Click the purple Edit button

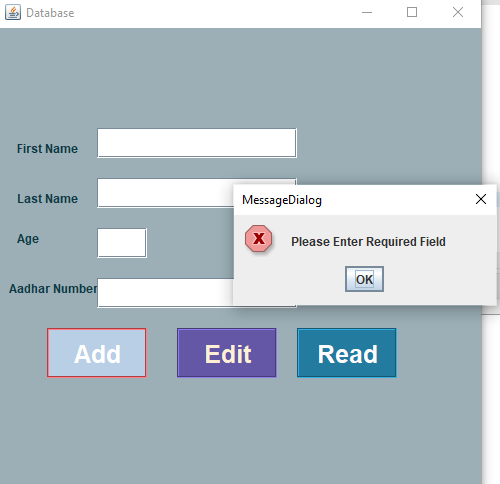tap(227, 353)
